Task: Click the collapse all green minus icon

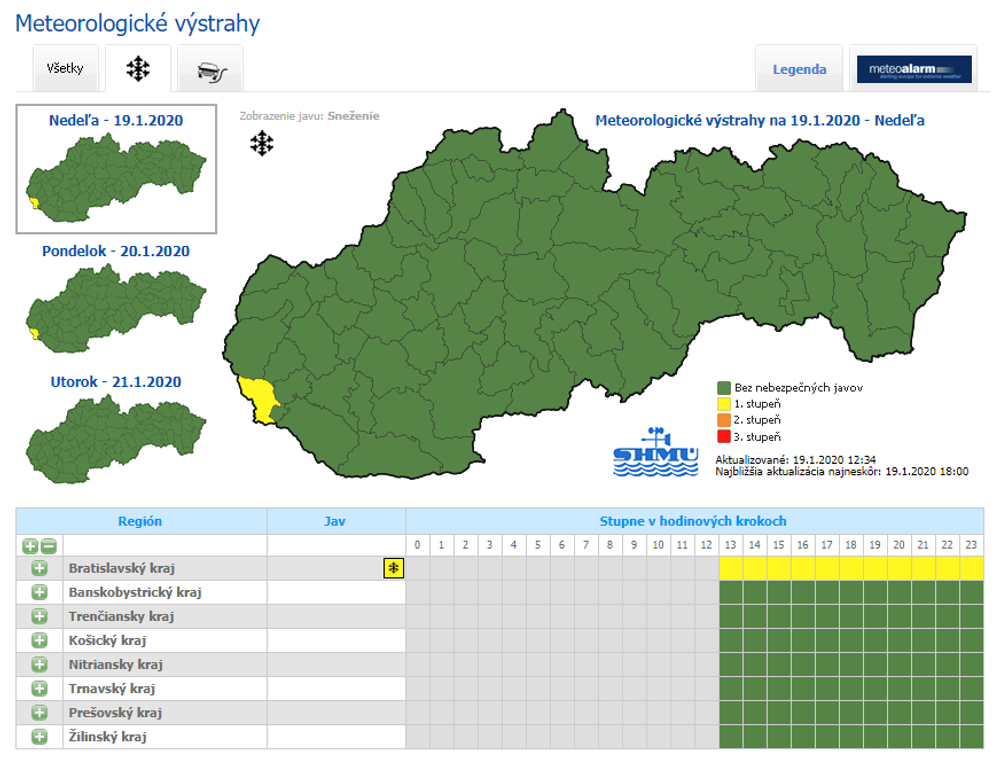Action: pos(48,546)
